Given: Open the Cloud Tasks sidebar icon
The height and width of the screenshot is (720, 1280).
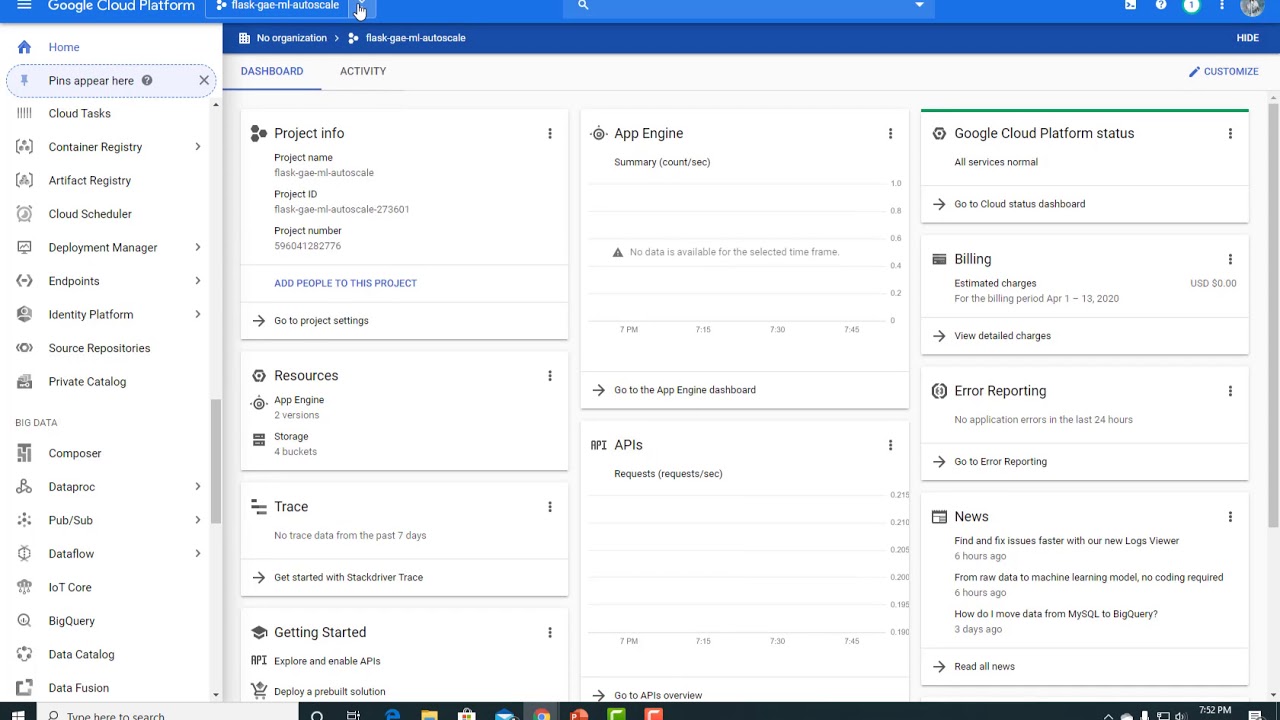Looking at the screenshot, I should point(24,113).
